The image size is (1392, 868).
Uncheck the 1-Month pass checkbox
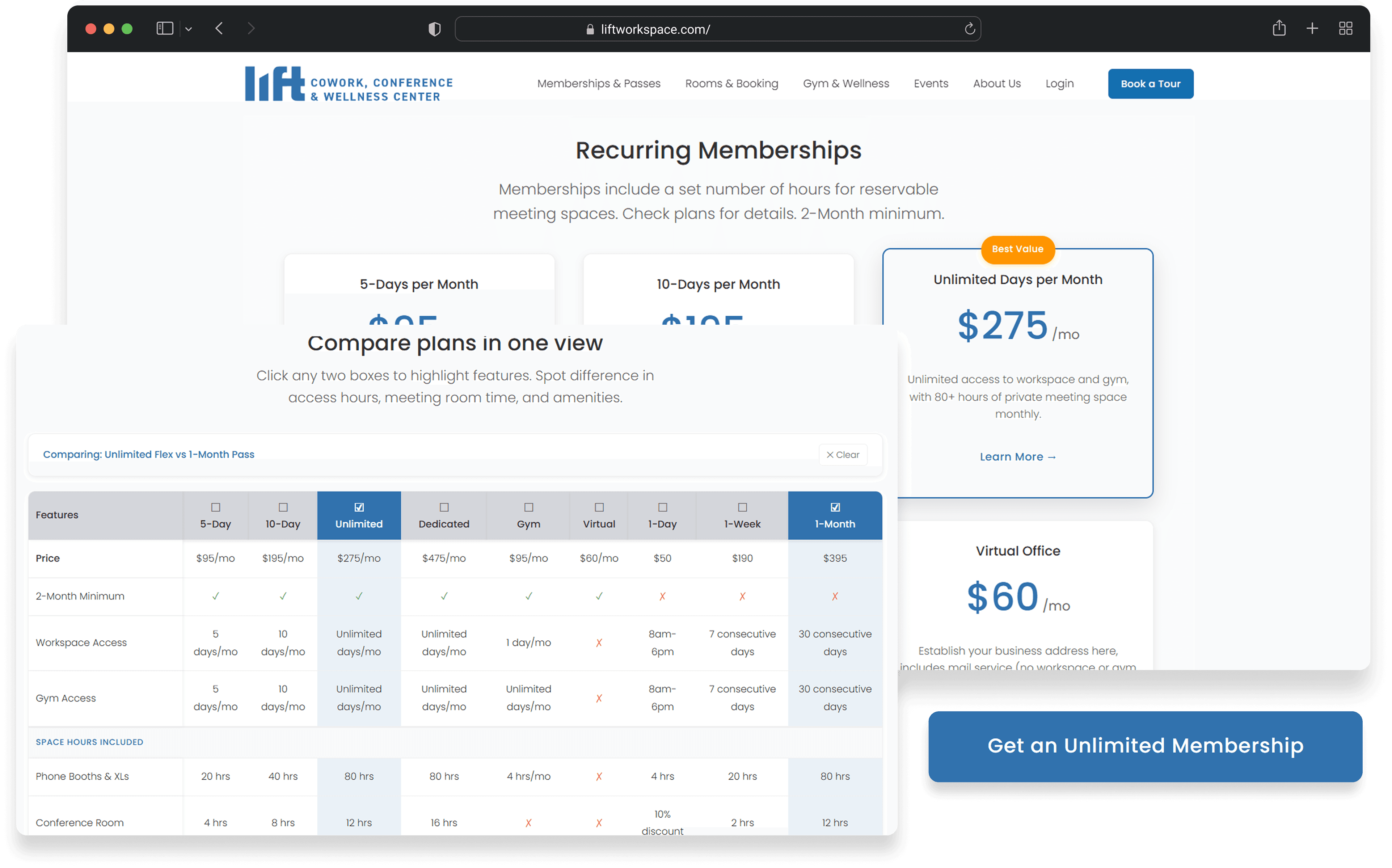tap(835, 507)
